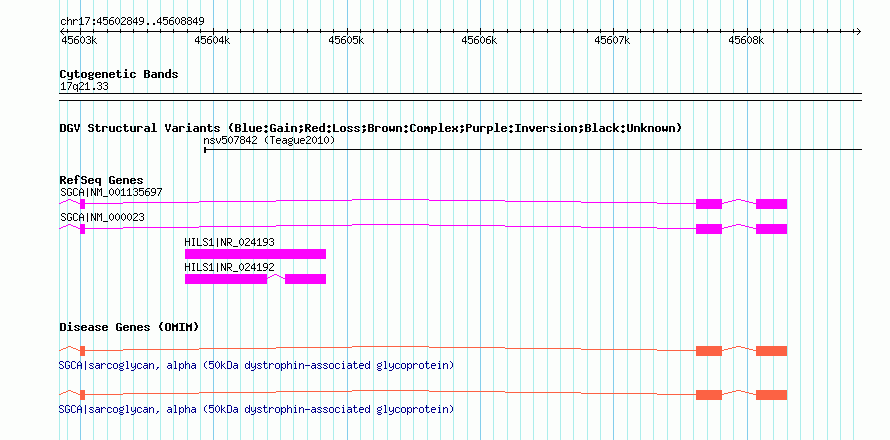Click the chr17:45602849..45608849 region label
Image resolution: width=890 pixels, height=440 pixels.
[x=132, y=22]
